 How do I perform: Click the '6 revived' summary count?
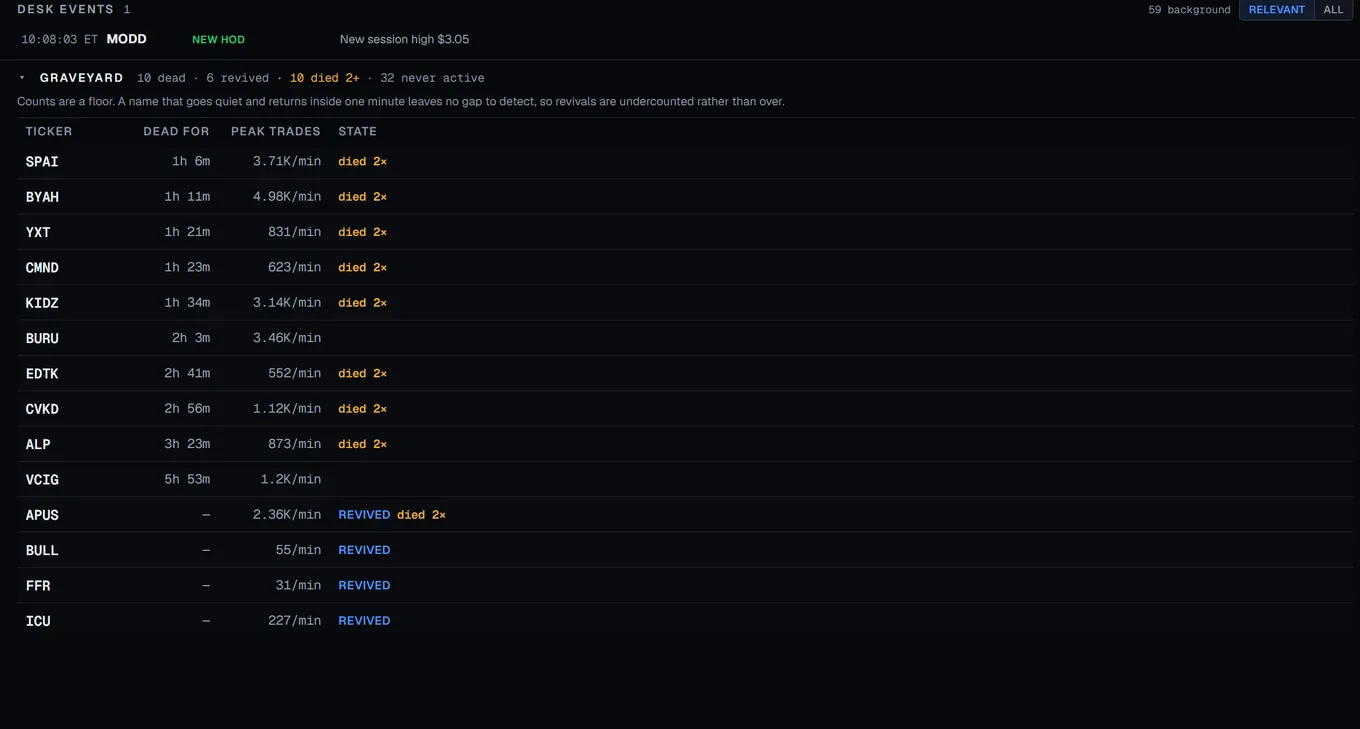tap(237, 78)
